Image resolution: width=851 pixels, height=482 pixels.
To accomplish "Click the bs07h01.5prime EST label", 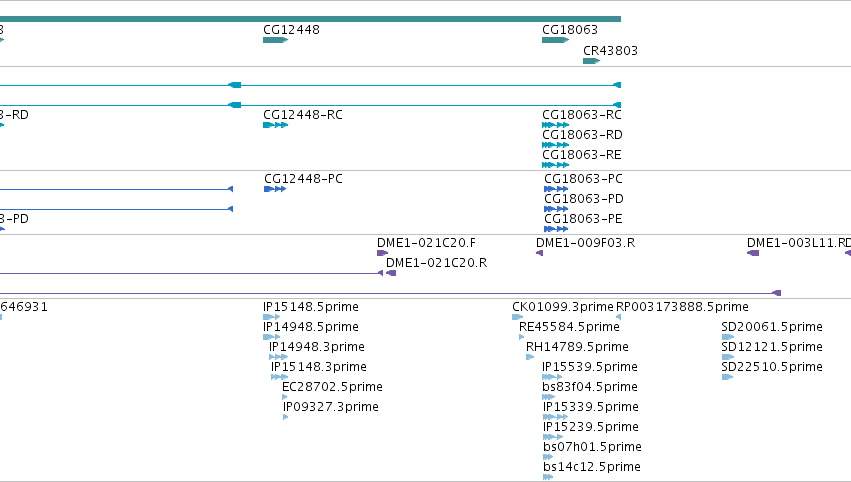I will [x=593, y=448].
